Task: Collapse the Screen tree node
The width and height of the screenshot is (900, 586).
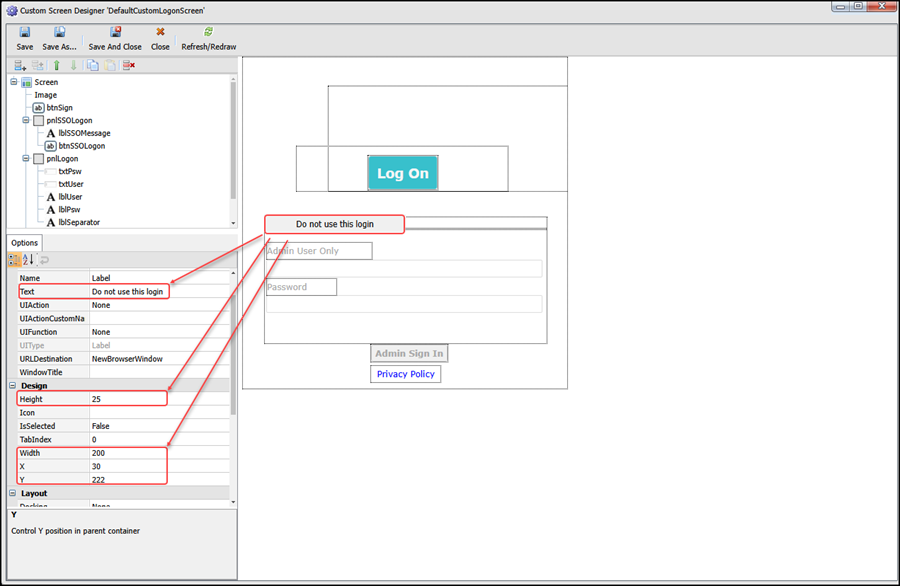Action: (14, 82)
